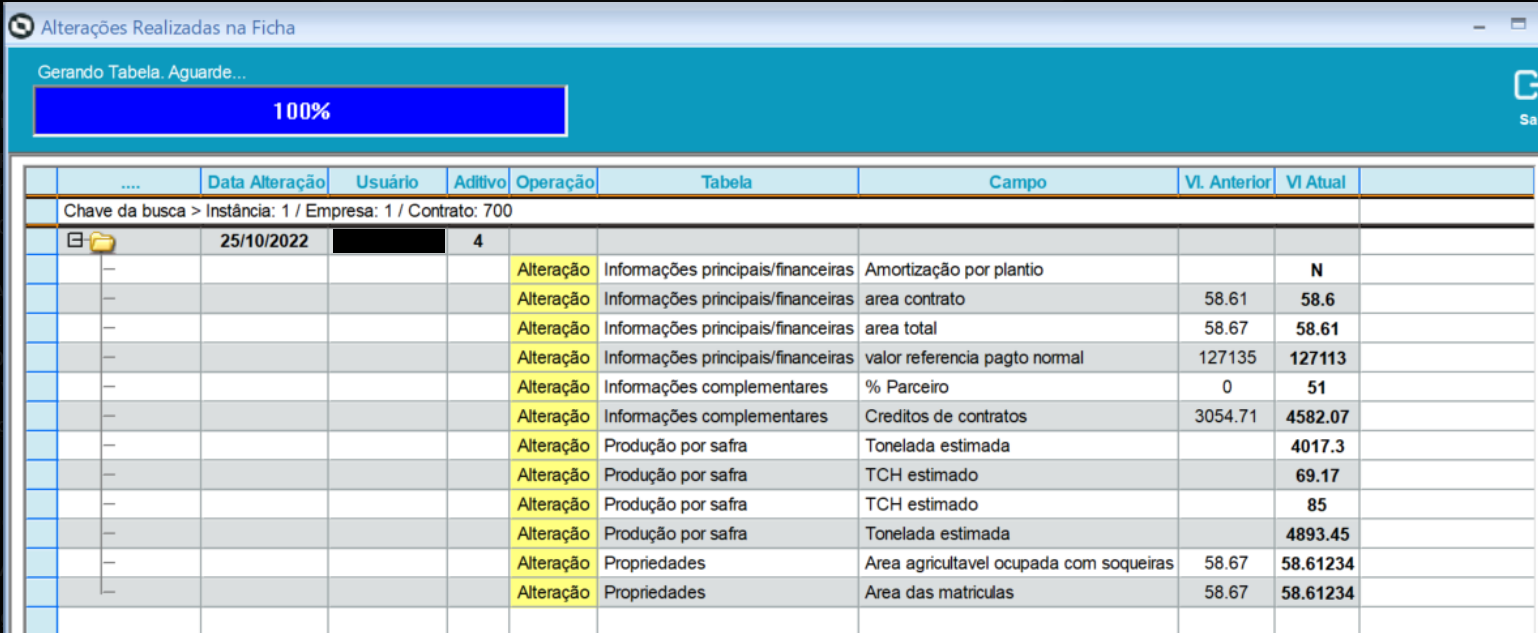
Task: Select 'Area agricultavel ocupada com soqueiras' cell
Action: (1018, 563)
